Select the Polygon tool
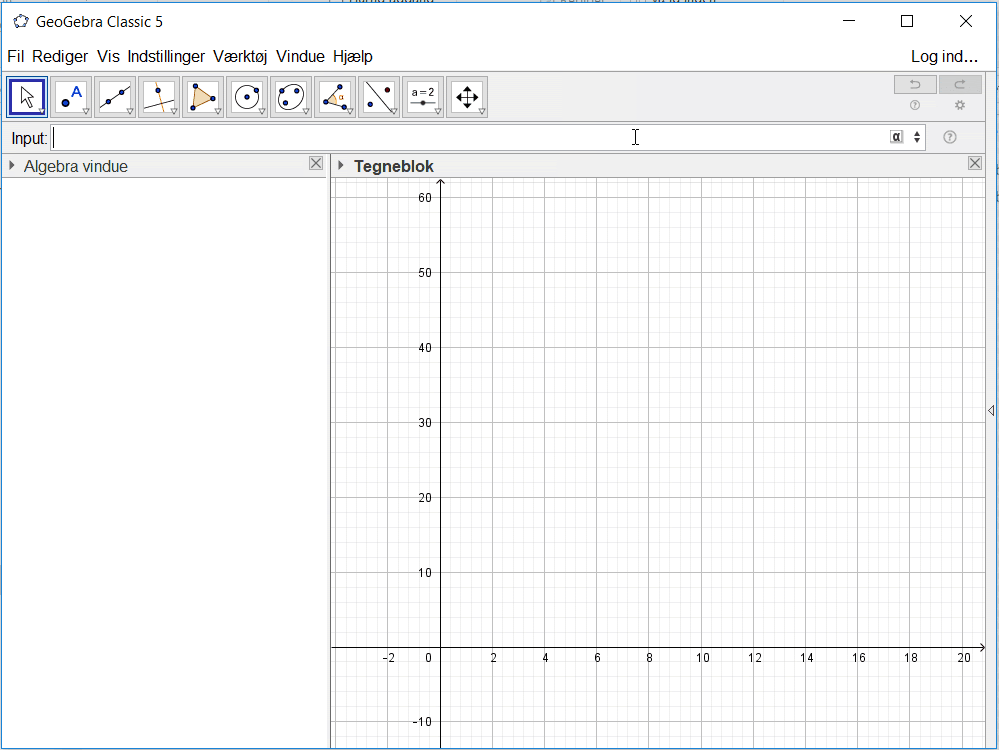999x750 pixels. [203, 97]
